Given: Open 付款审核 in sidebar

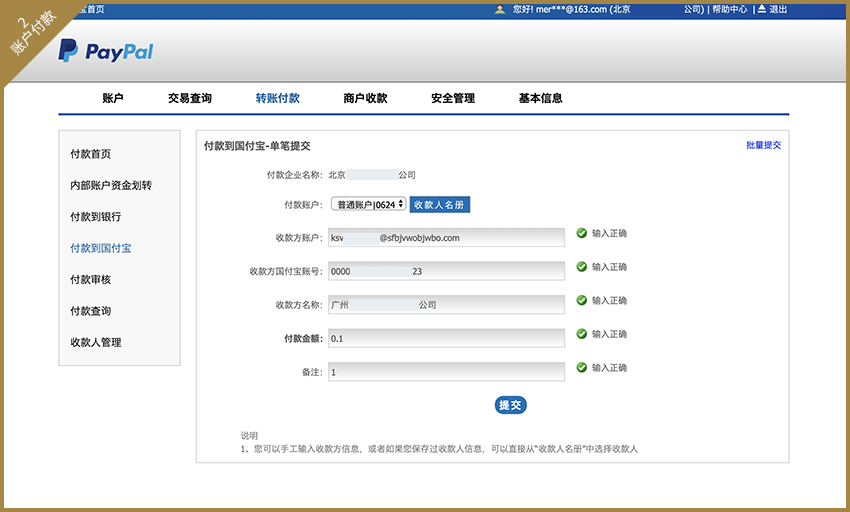Looking at the screenshot, I should [91, 280].
